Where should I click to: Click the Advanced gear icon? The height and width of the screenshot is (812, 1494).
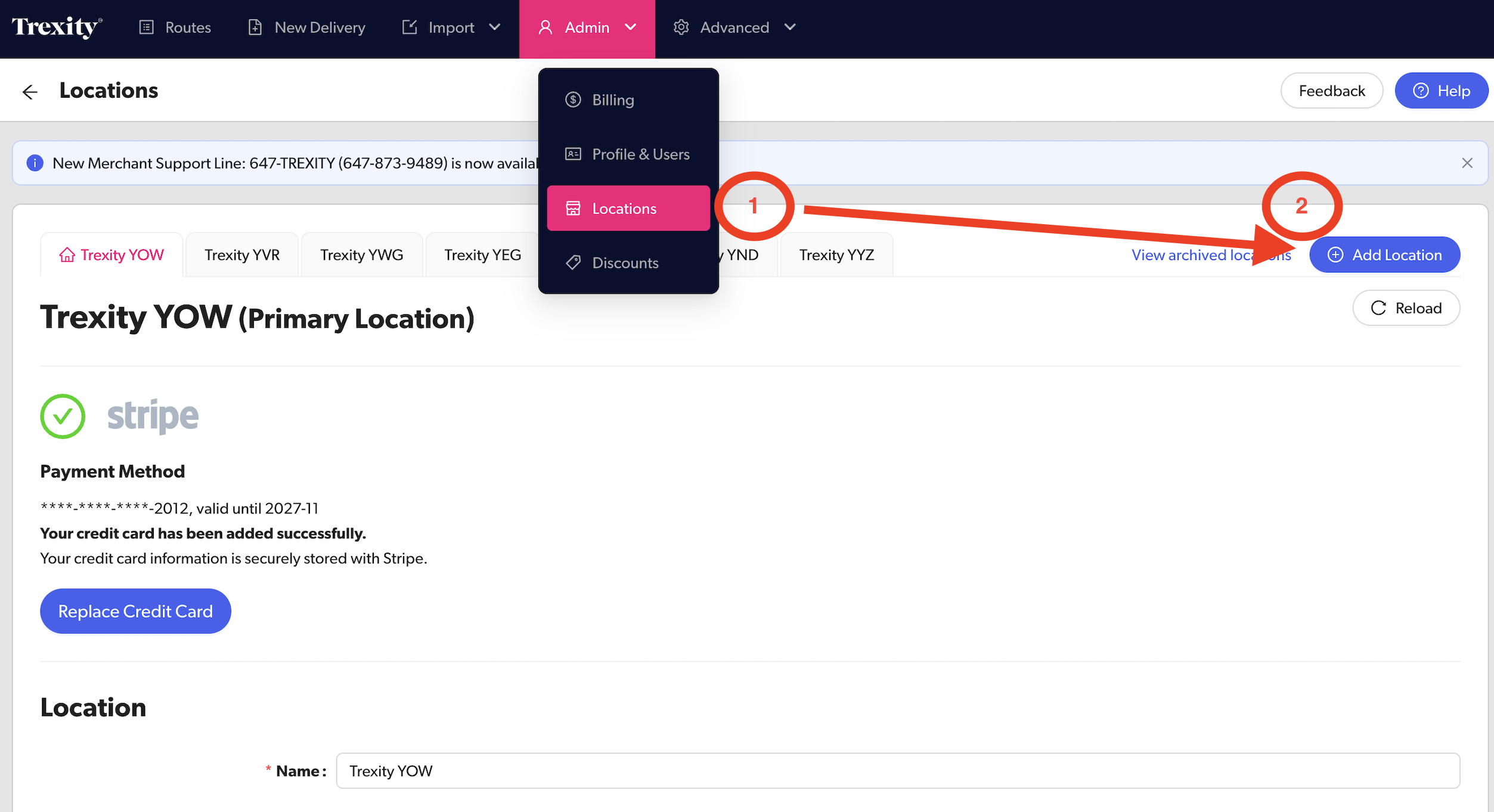pyautogui.click(x=681, y=27)
